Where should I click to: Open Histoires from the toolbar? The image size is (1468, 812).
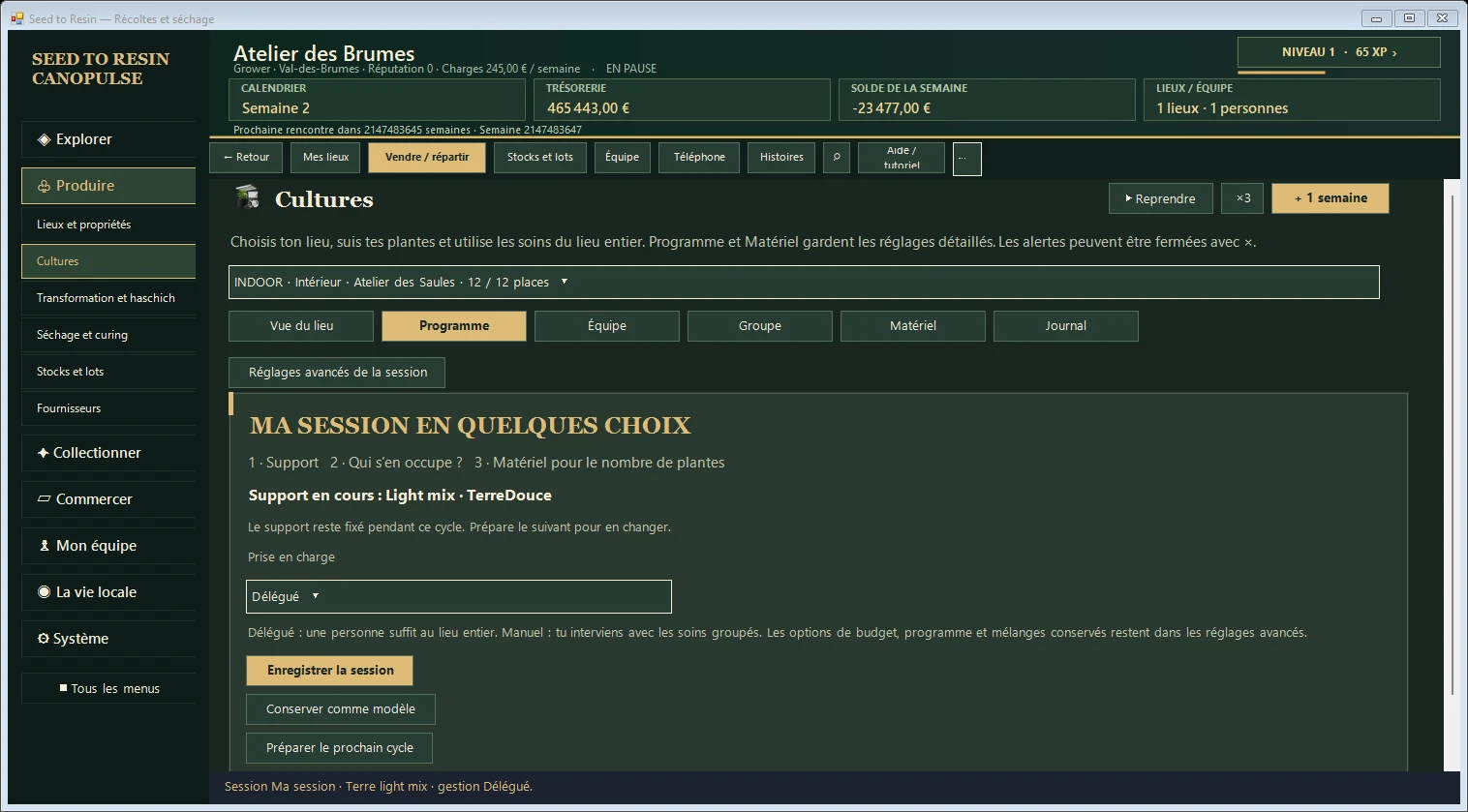point(781,158)
